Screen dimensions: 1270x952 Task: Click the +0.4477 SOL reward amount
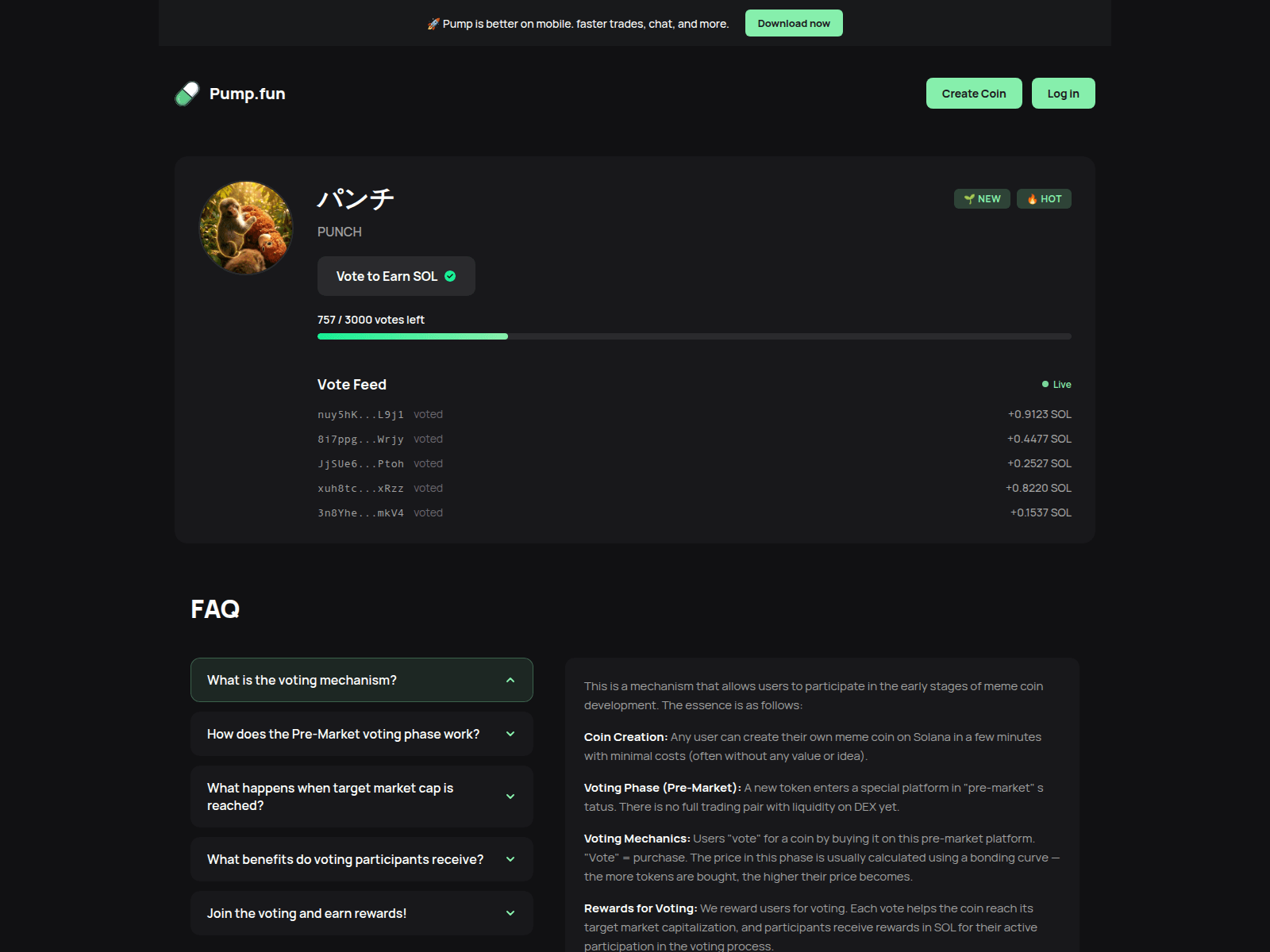click(1040, 439)
